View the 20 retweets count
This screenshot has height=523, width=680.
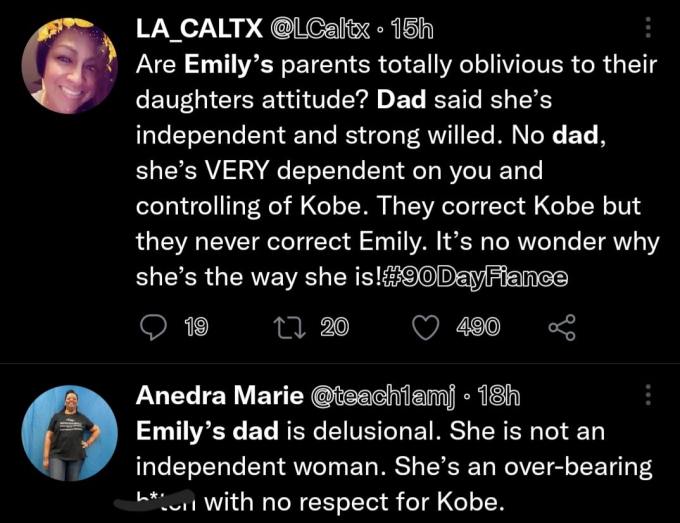coord(334,327)
